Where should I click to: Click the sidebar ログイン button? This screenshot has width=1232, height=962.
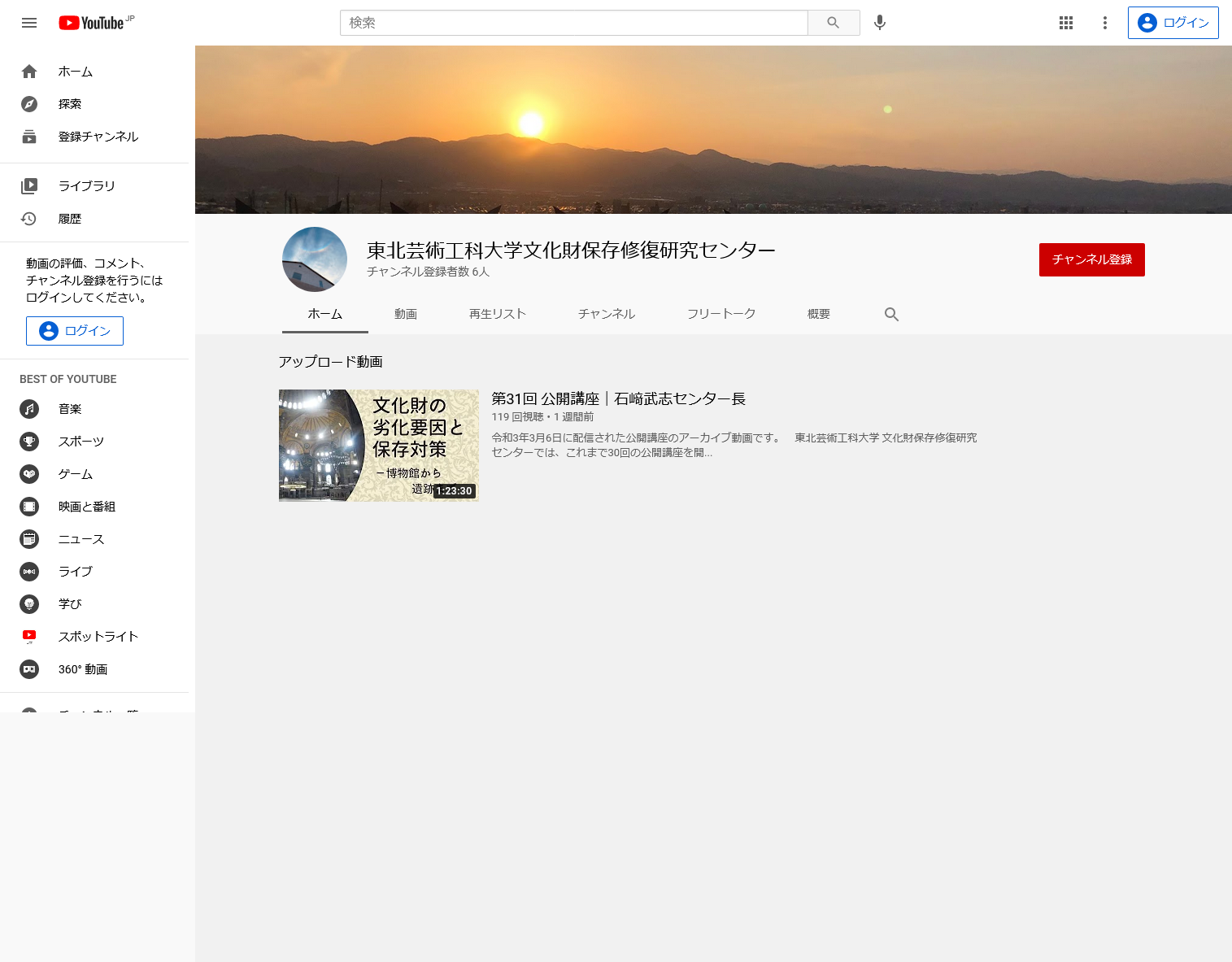tap(75, 331)
